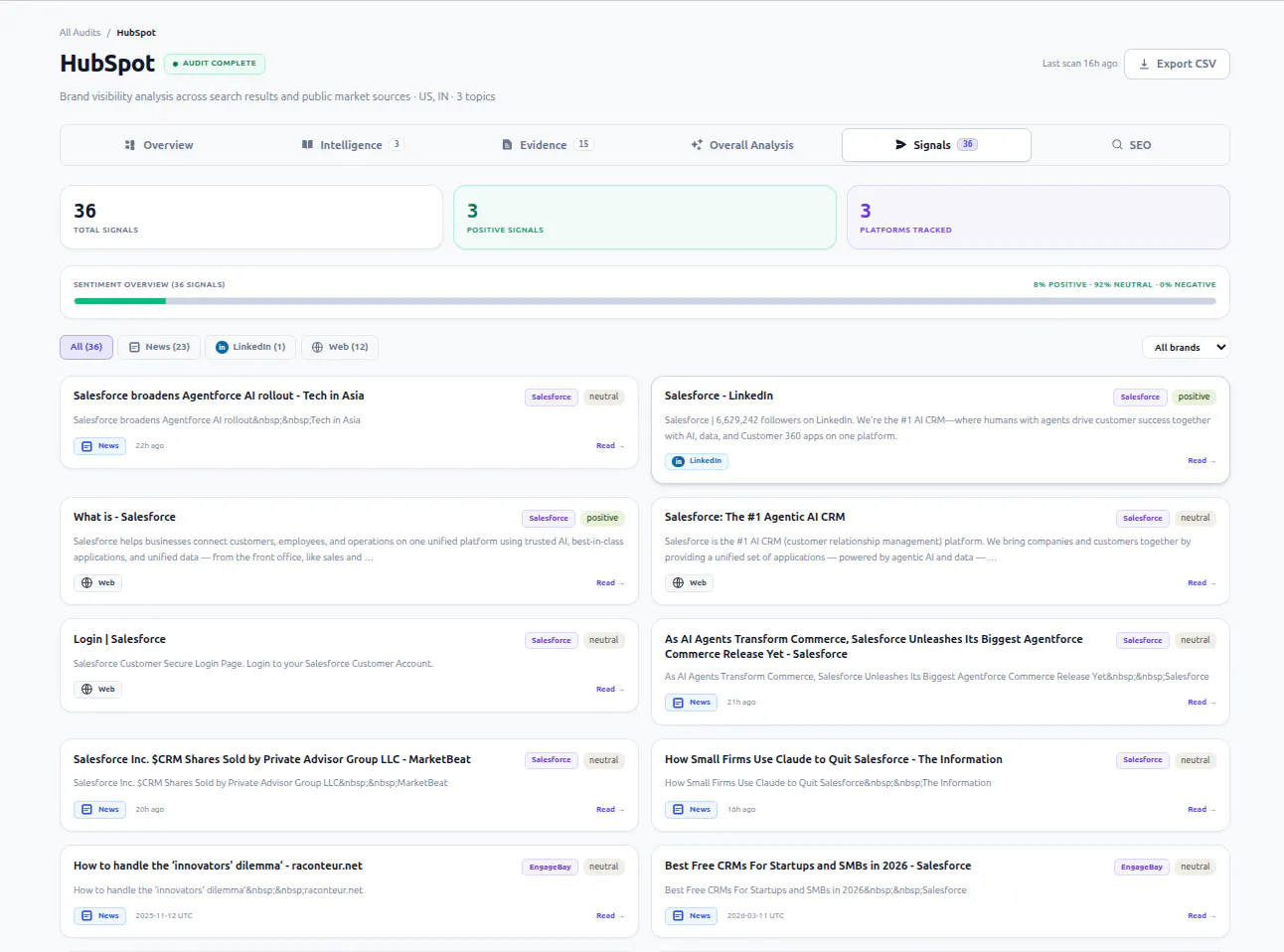This screenshot has width=1284, height=952.
Task: Click the Export CSV button
Action: 1177,64
